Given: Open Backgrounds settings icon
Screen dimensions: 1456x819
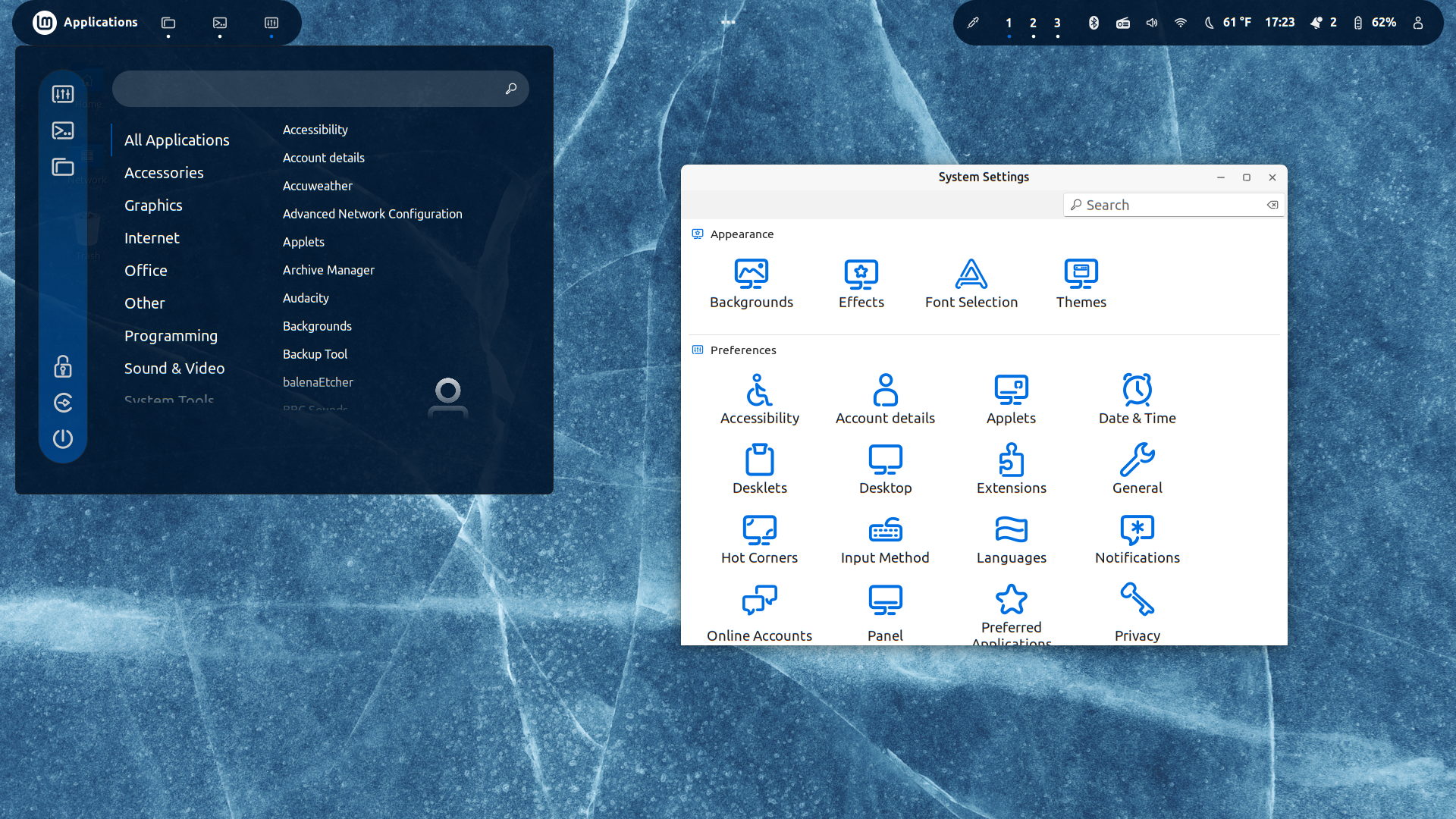Looking at the screenshot, I should 751,275.
